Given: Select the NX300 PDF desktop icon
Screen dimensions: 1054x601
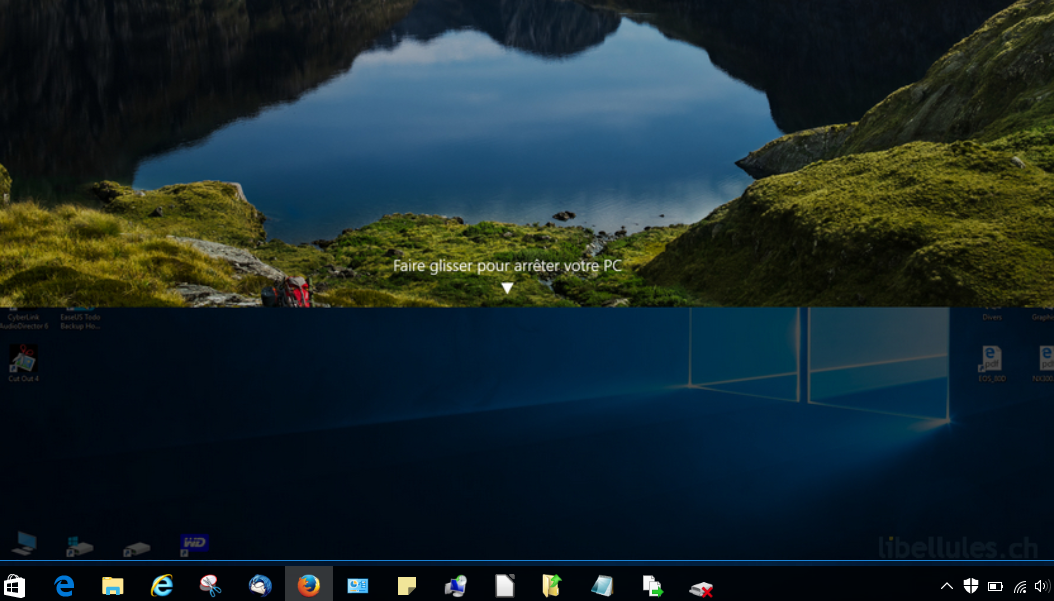Looking at the screenshot, I should tap(1044, 363).
